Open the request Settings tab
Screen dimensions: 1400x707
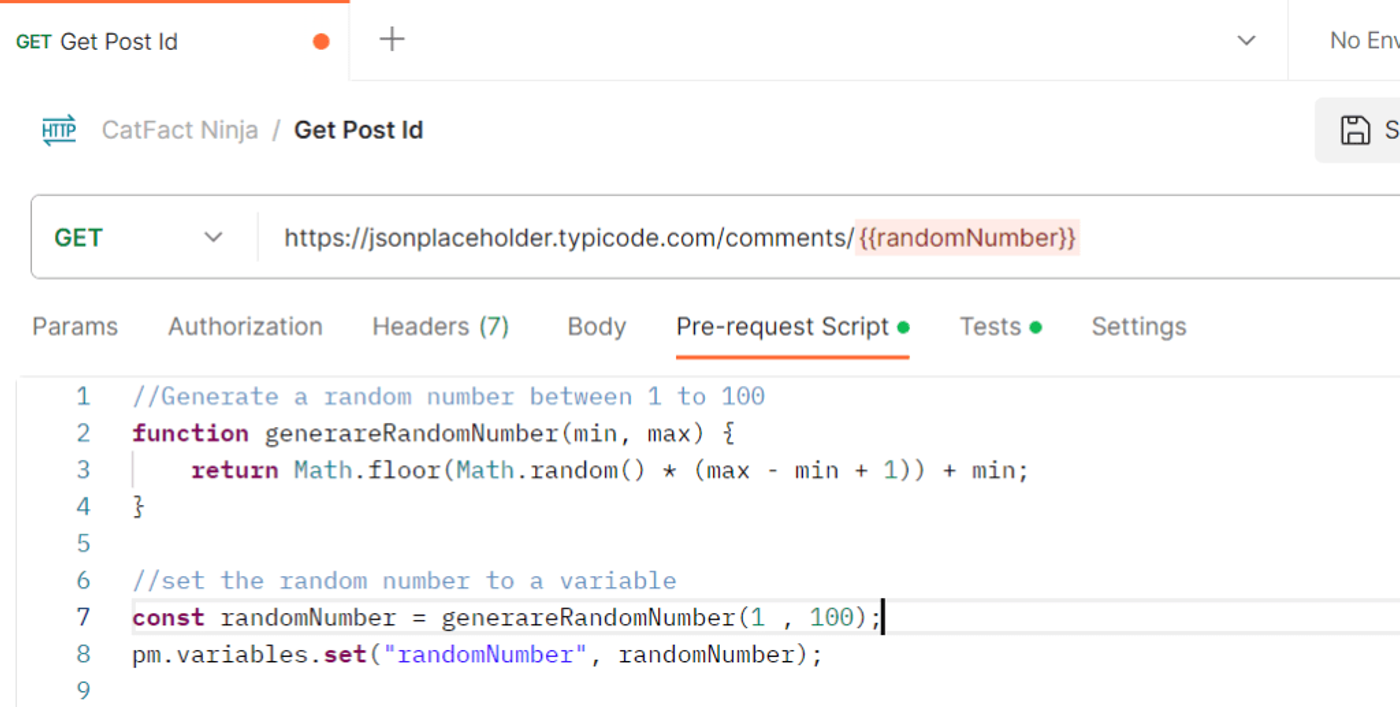(x=1138, y=327)
